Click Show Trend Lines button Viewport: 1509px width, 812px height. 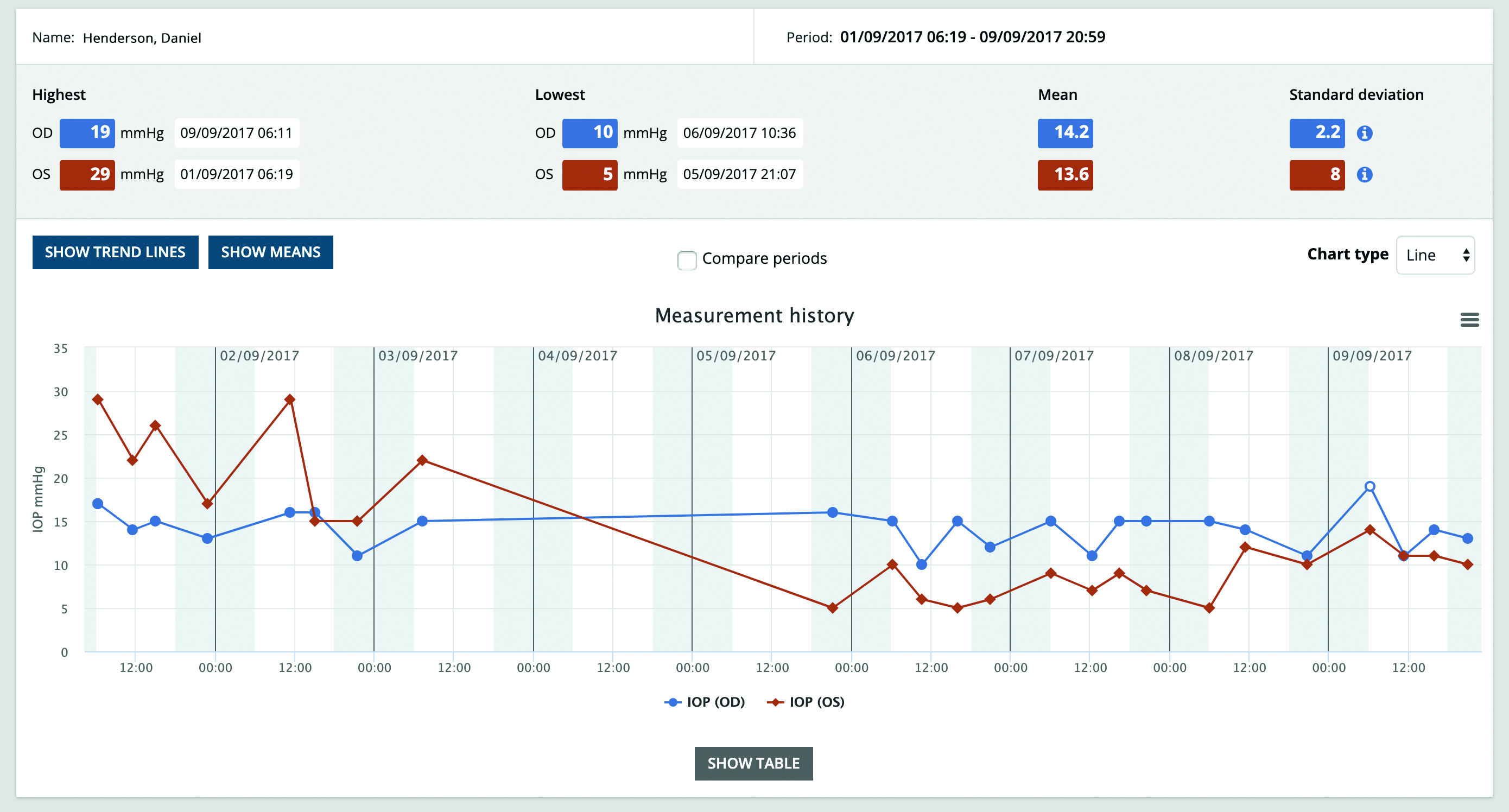116,252
